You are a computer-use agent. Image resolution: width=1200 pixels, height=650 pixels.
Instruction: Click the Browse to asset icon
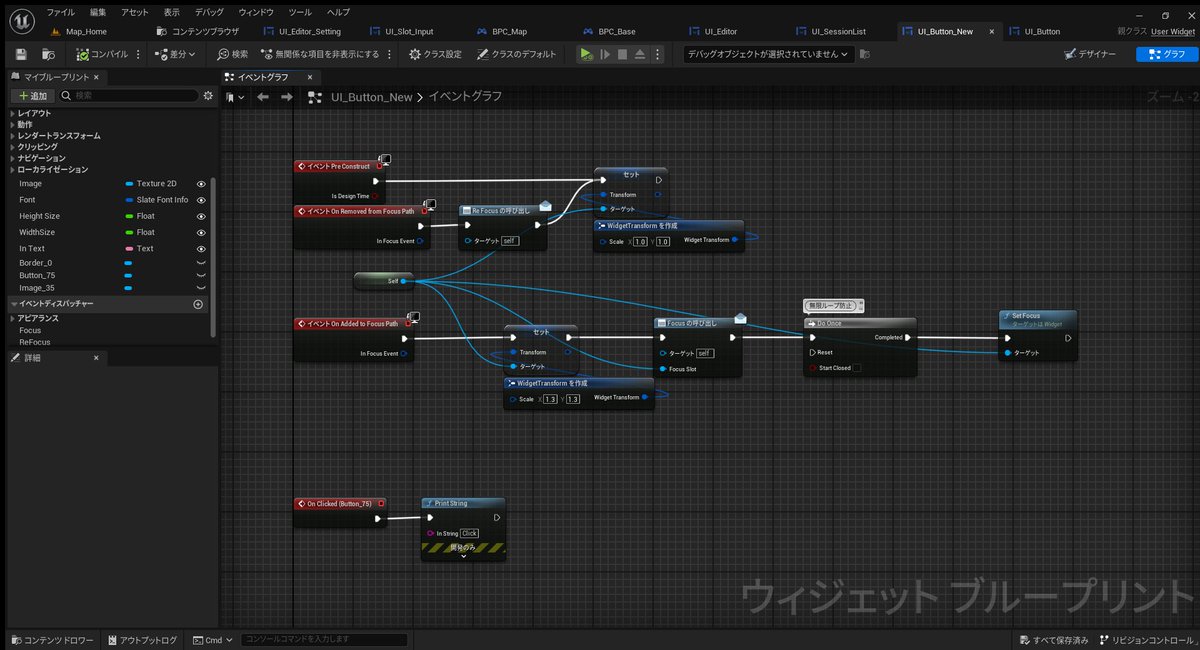click(x=48, y=54)
